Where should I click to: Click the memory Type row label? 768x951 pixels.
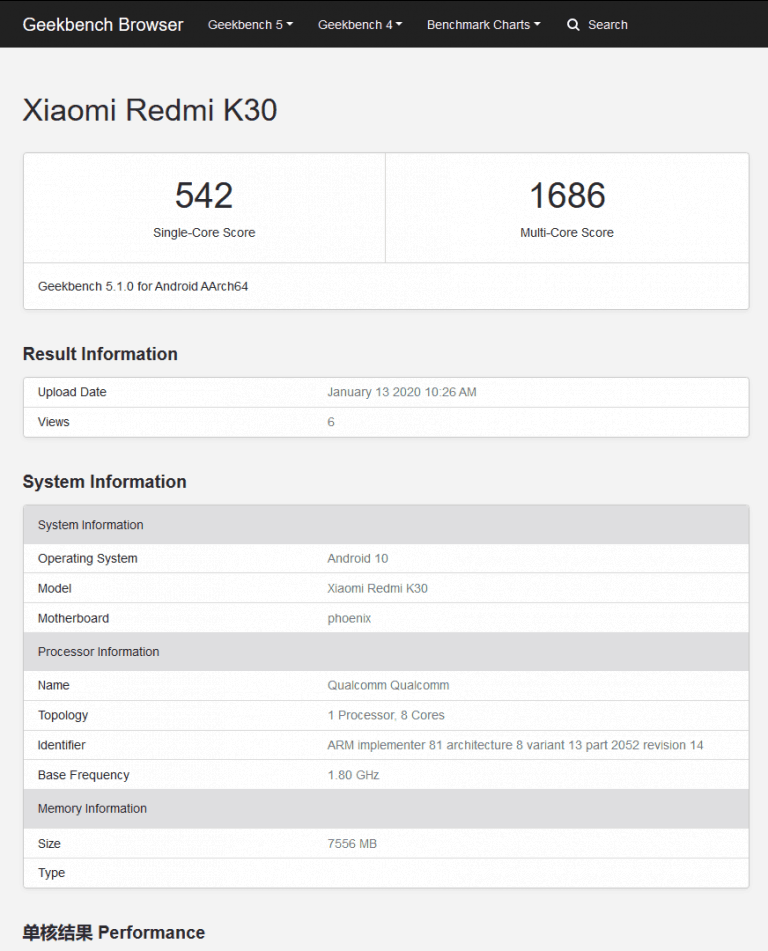(51, 873)
